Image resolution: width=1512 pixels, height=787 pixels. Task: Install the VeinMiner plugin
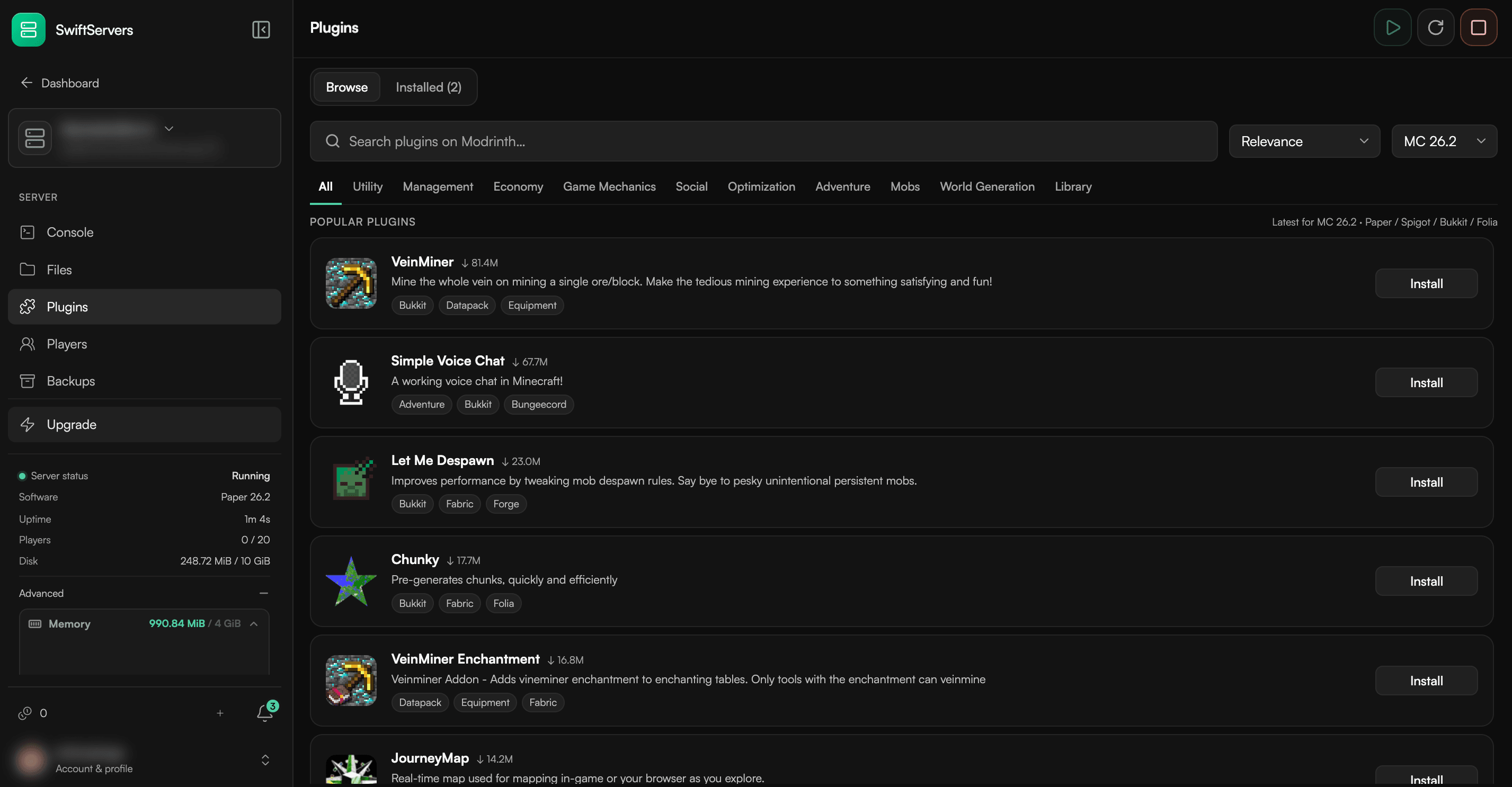point(1426,283)
